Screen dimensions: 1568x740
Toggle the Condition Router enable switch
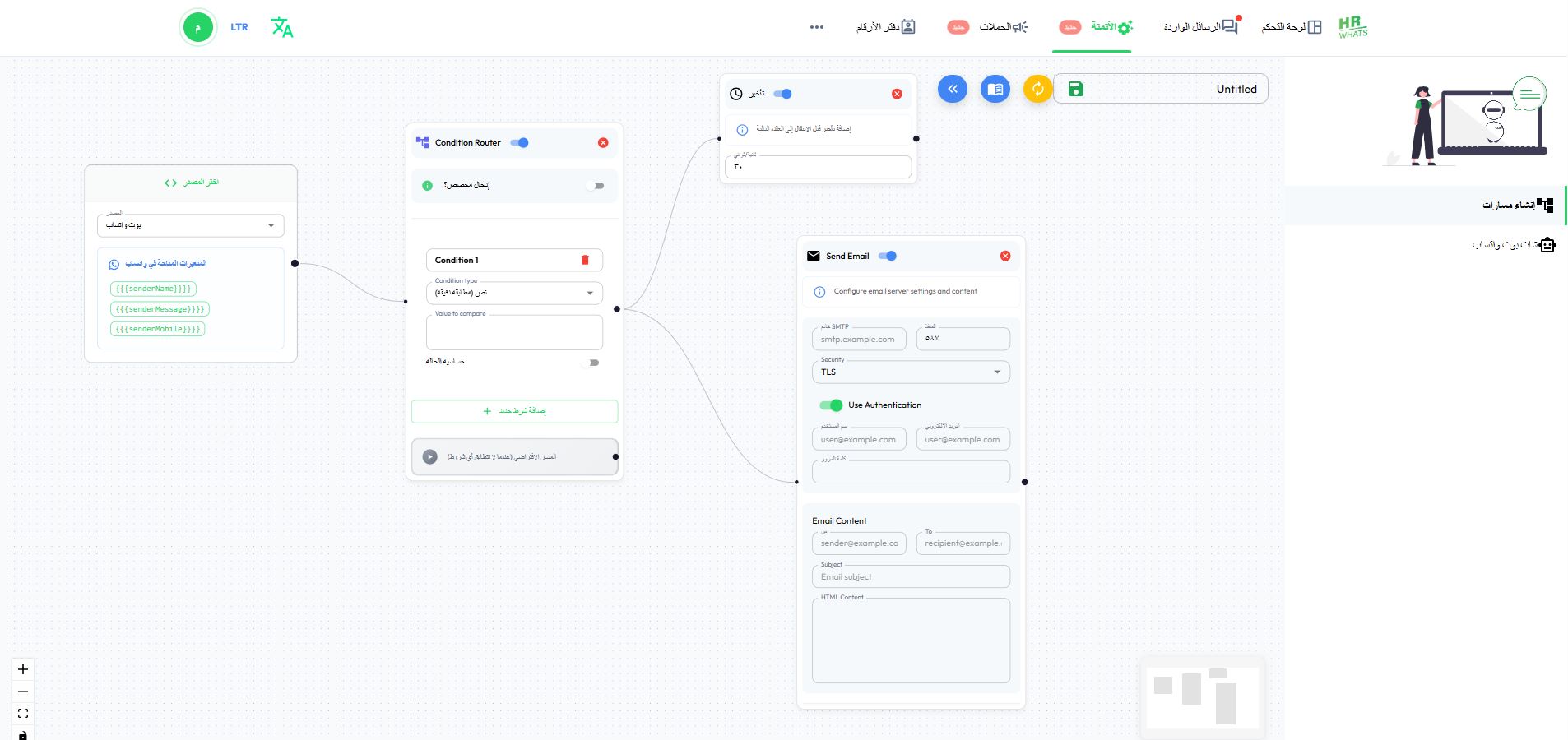519,143
